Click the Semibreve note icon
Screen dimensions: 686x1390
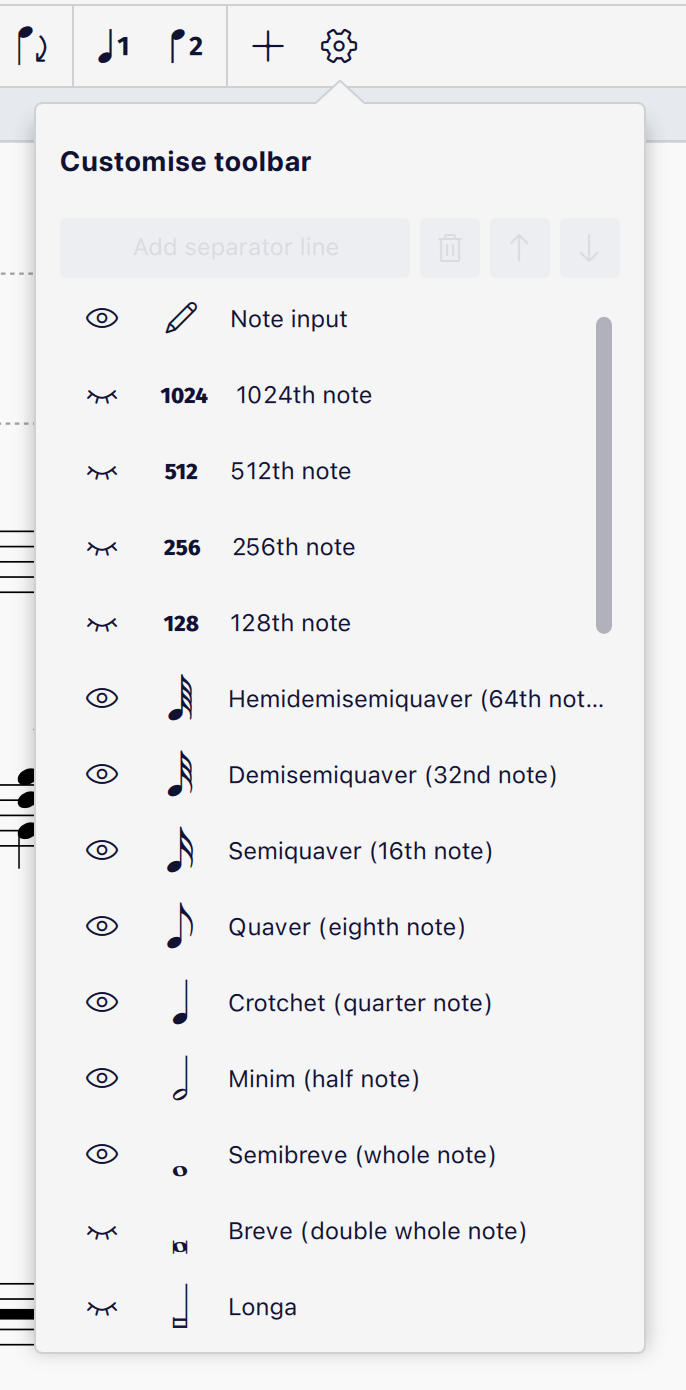(x=180, y=1154)
